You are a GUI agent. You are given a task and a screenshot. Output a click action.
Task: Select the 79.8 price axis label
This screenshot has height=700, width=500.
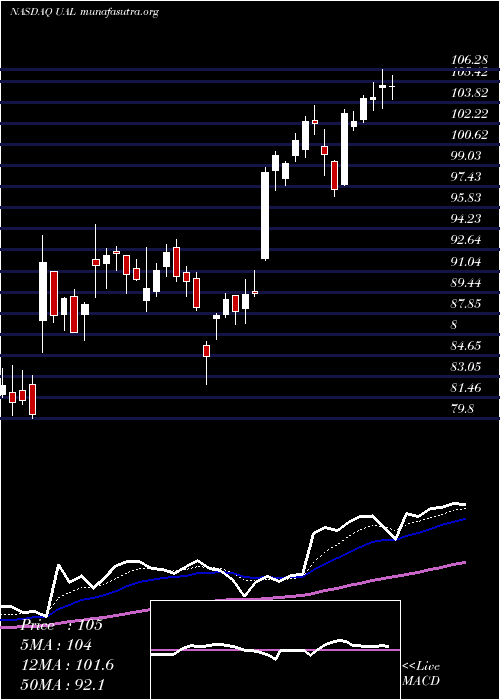pos(462,409)
